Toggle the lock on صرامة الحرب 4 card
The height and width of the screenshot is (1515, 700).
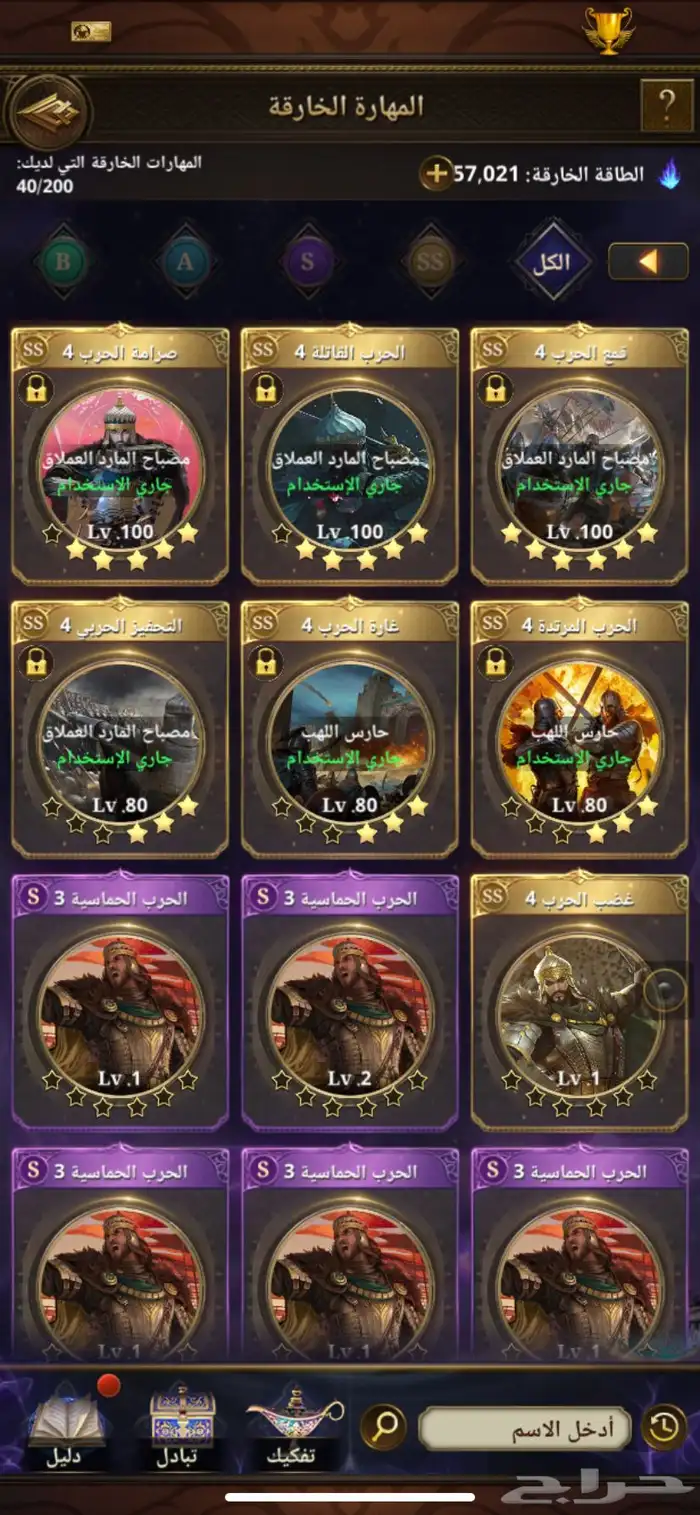coord(35,389)
